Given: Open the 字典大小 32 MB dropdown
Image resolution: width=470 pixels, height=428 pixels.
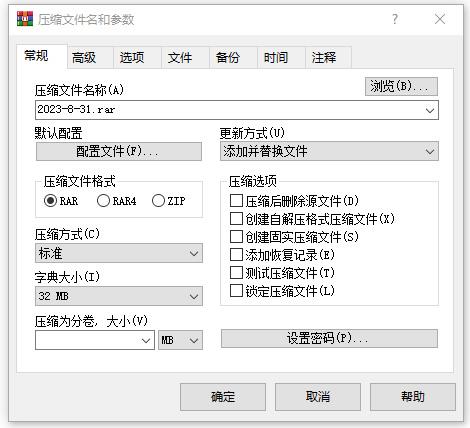Looking at the screenshot, I should point(119,296).
